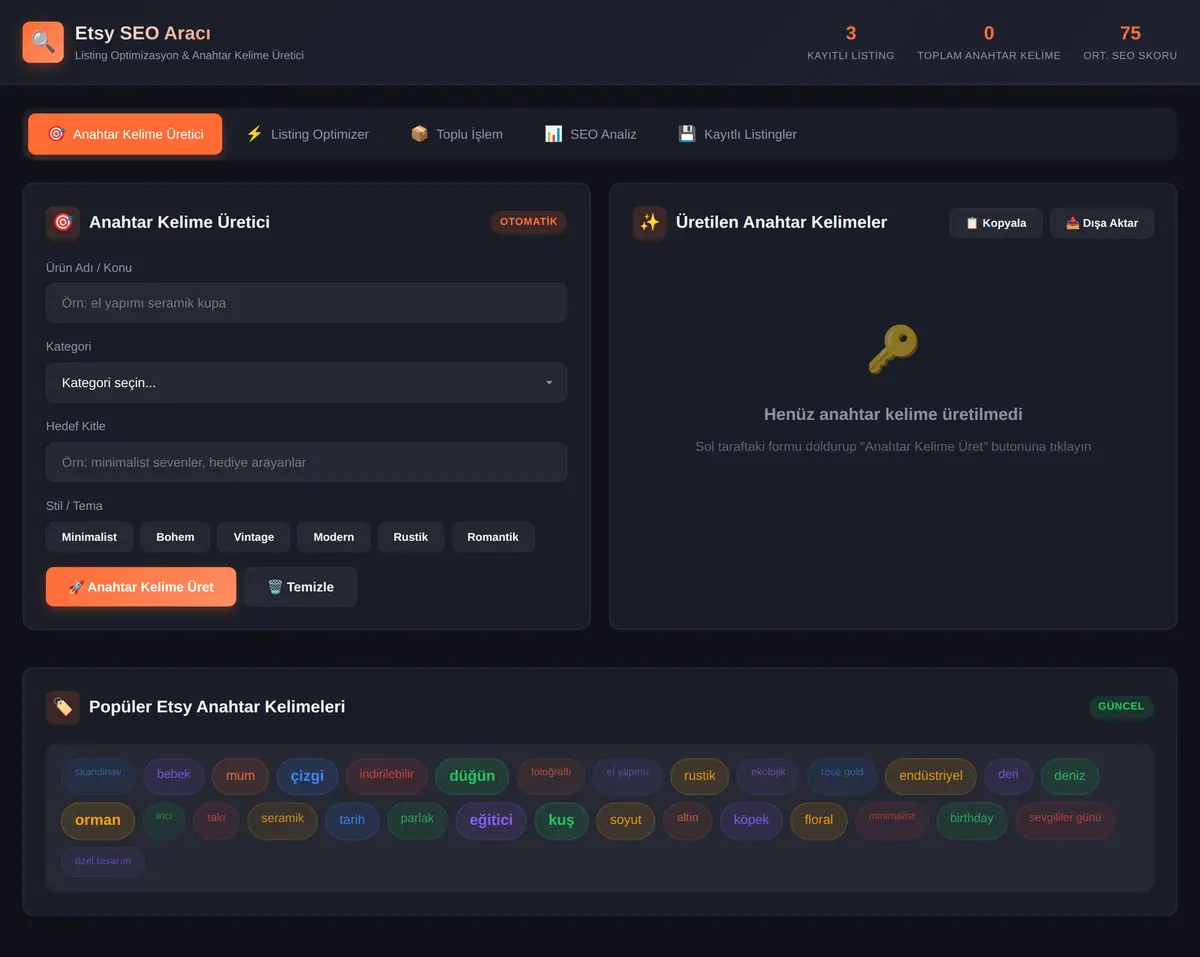Enable the Vintage style chip
The width and height of the screenshot is (1200, 957).
(x=254, y=537)
